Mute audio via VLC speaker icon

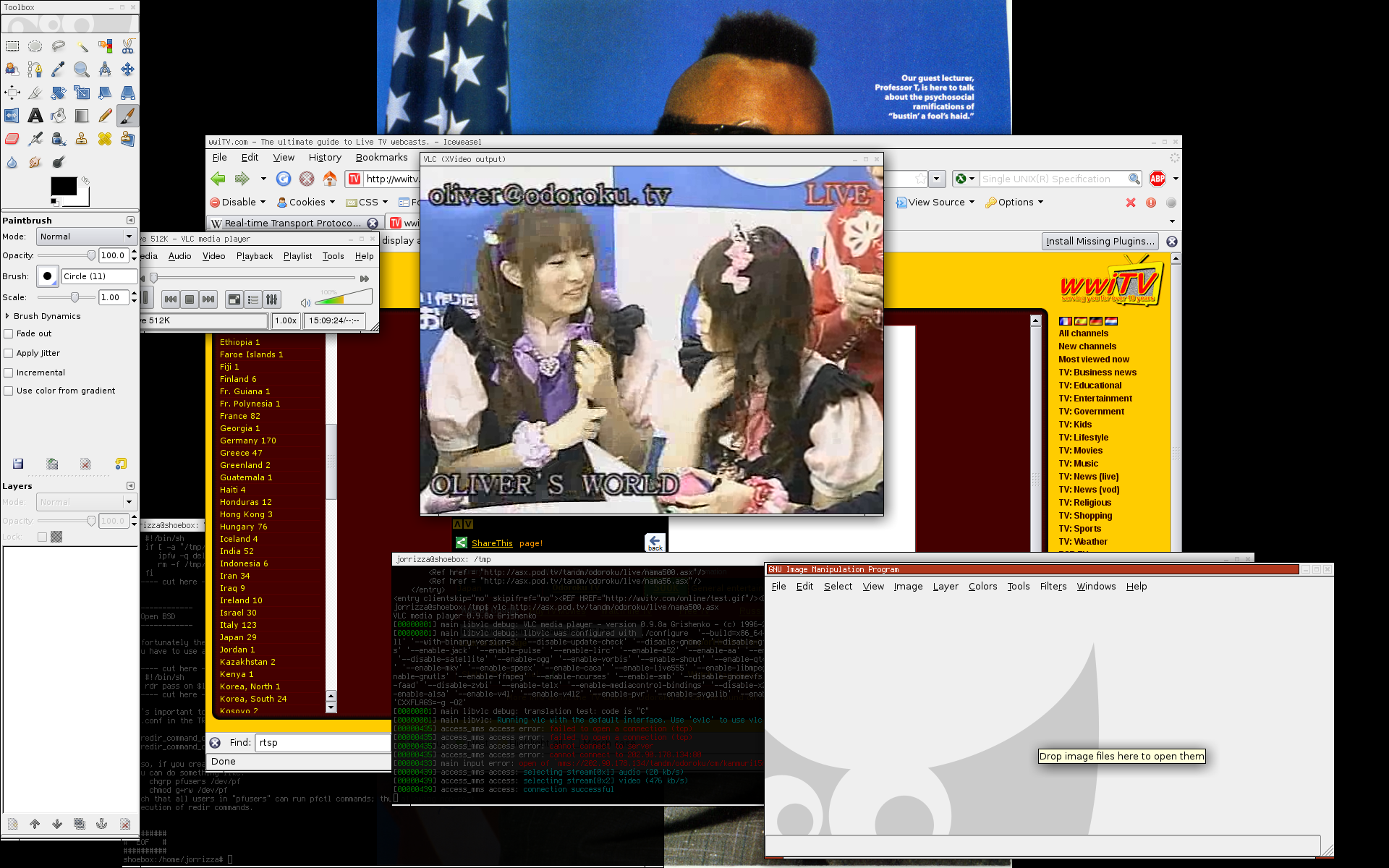[x=305, y=302]
